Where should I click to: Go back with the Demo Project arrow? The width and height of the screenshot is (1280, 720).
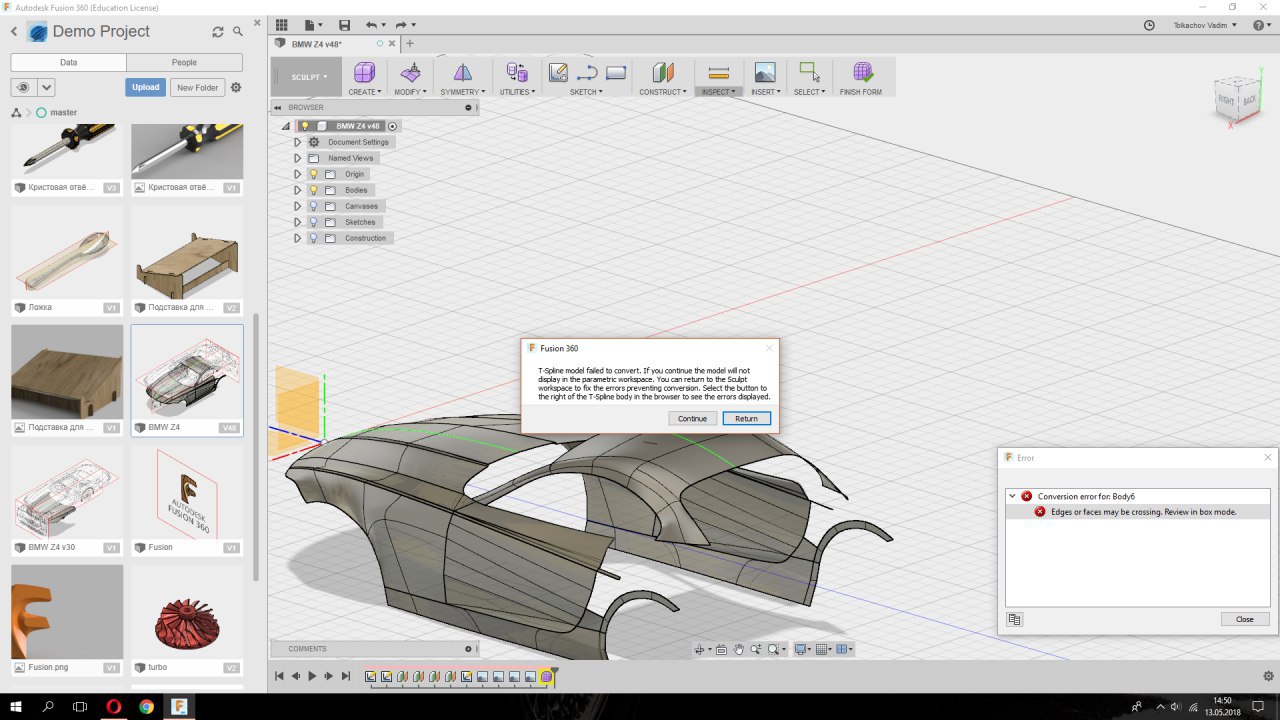click(14, 32)
